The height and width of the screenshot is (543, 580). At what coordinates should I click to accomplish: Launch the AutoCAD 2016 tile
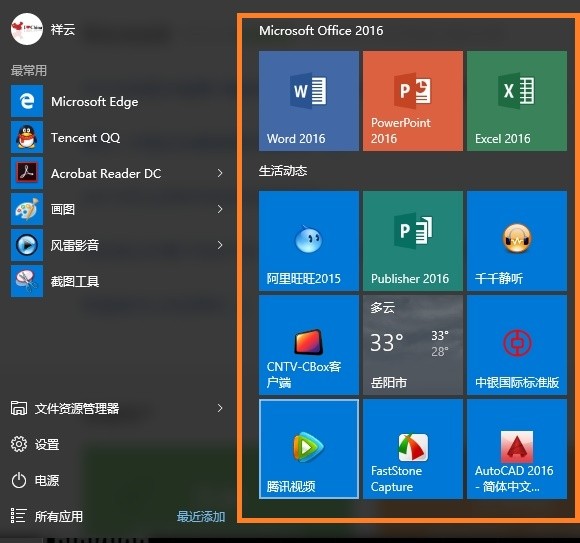[517, 449]
